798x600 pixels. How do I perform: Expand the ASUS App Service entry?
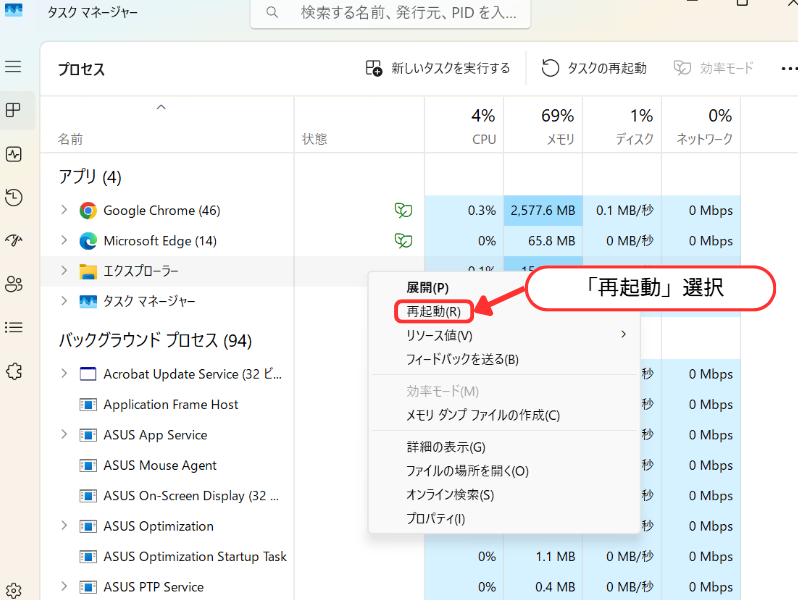(64, 435)
